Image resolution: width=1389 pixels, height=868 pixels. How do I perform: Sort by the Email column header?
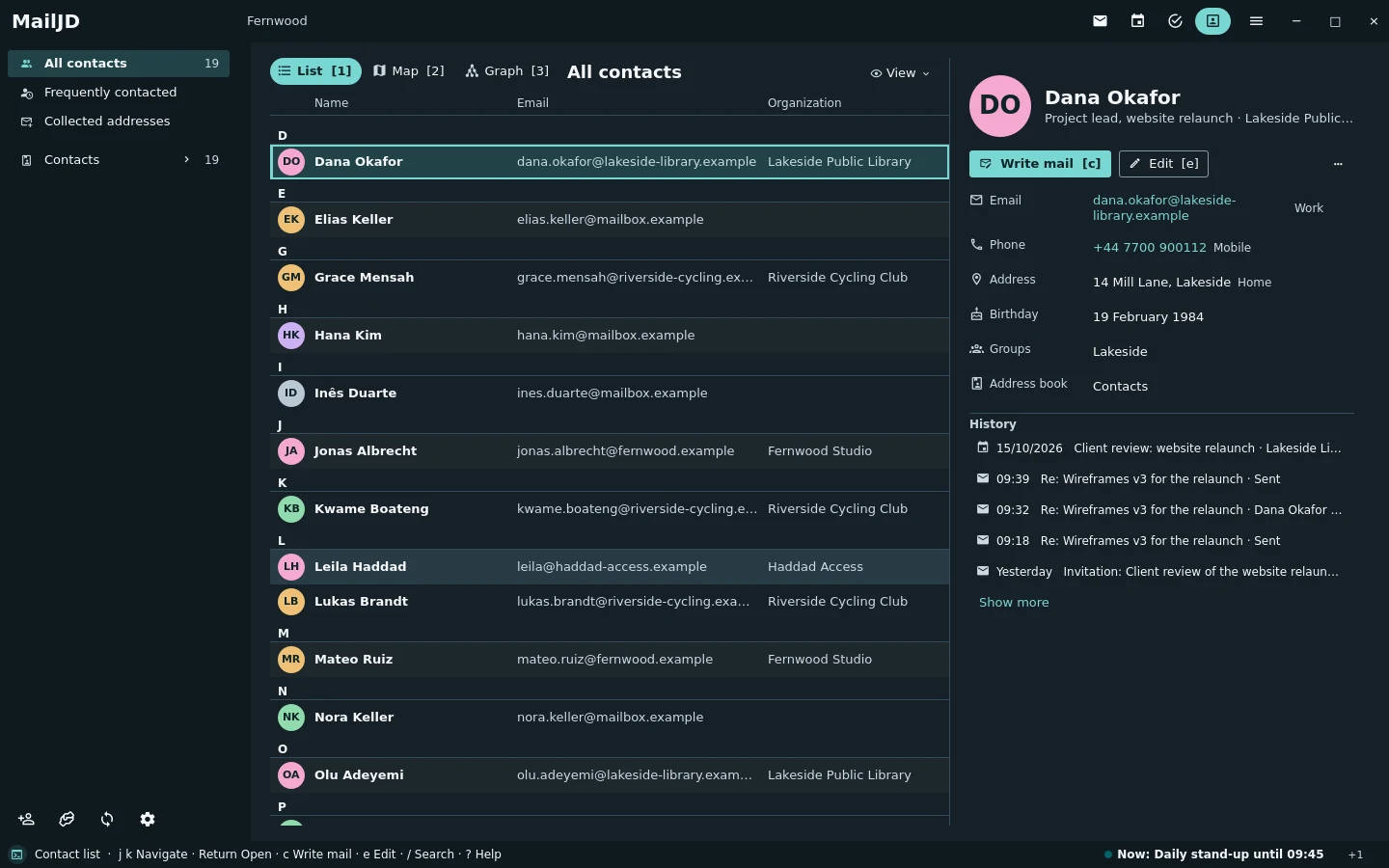[532, 103]
